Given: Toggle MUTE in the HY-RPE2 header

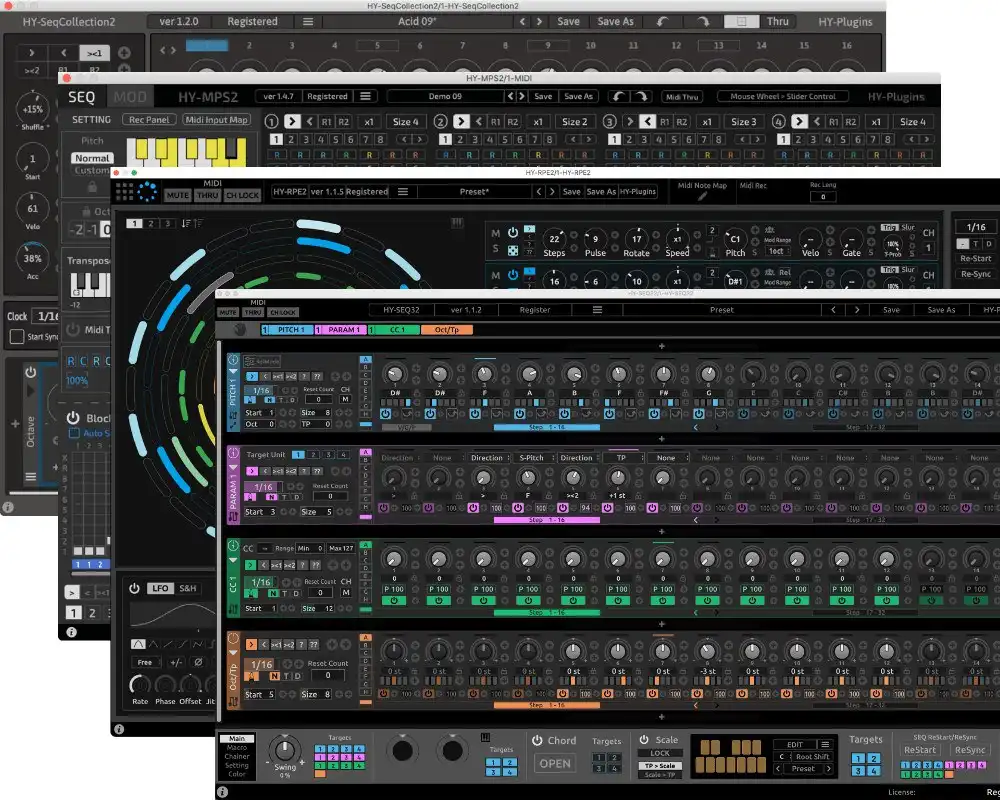Looking at the screenshot, I should (177, 195).
